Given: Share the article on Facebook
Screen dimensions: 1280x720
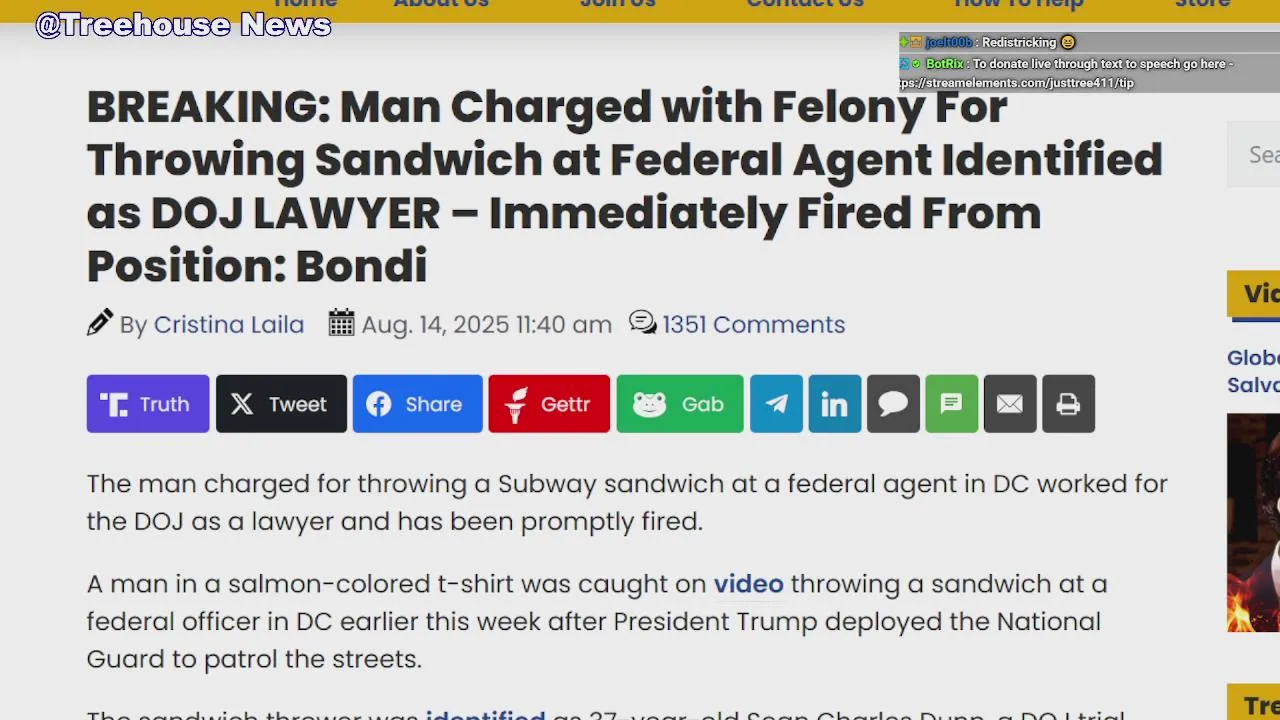Looking at the screenshot, I should [x=417, y=404].
